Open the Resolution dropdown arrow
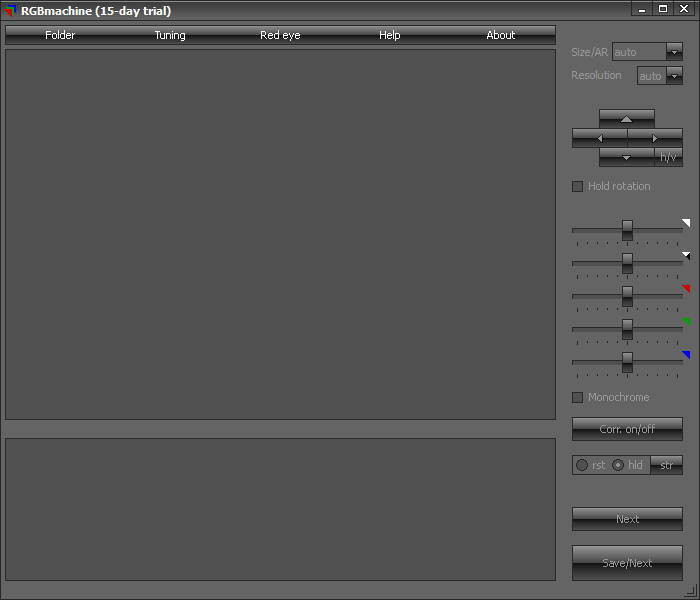Screen dimensions: 700x600 click(674, 76)
